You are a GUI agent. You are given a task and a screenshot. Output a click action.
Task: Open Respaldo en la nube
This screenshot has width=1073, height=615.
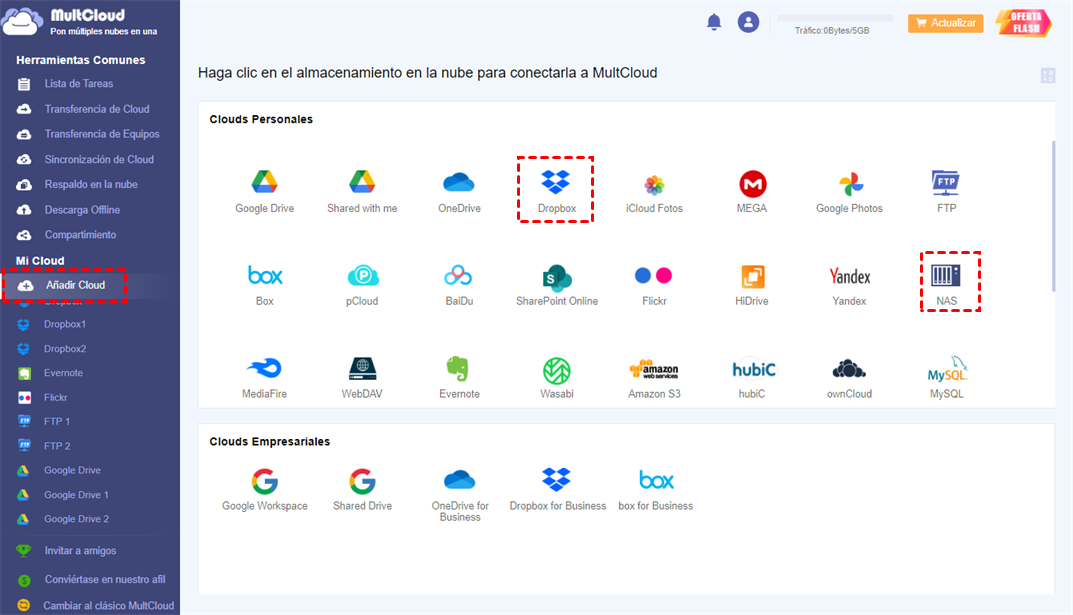click(x=90, y=184)
